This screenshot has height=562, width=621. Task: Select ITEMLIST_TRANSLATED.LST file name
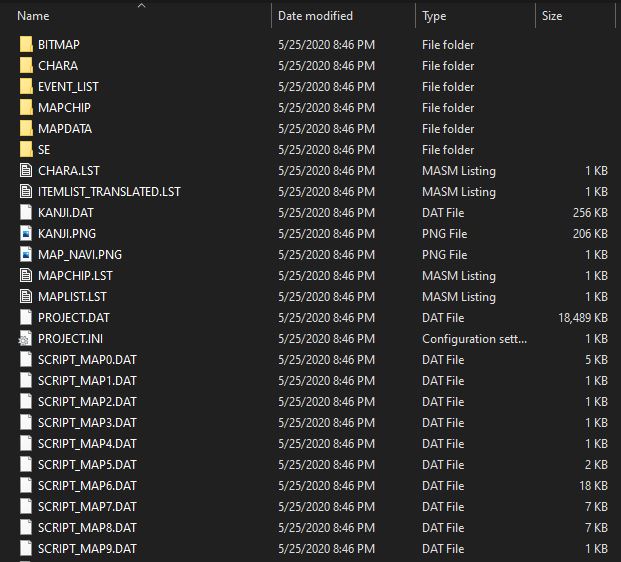pos(109,192)
